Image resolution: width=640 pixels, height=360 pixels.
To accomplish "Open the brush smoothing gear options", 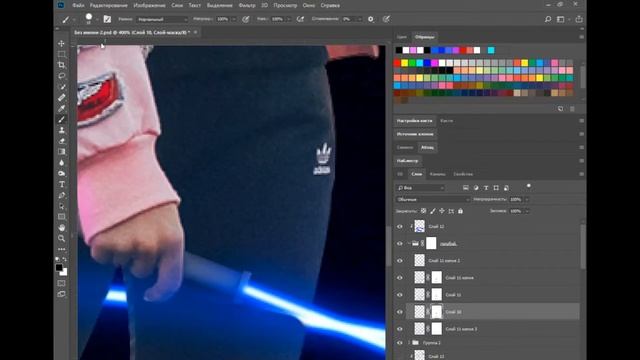I will tap(371, 19).
